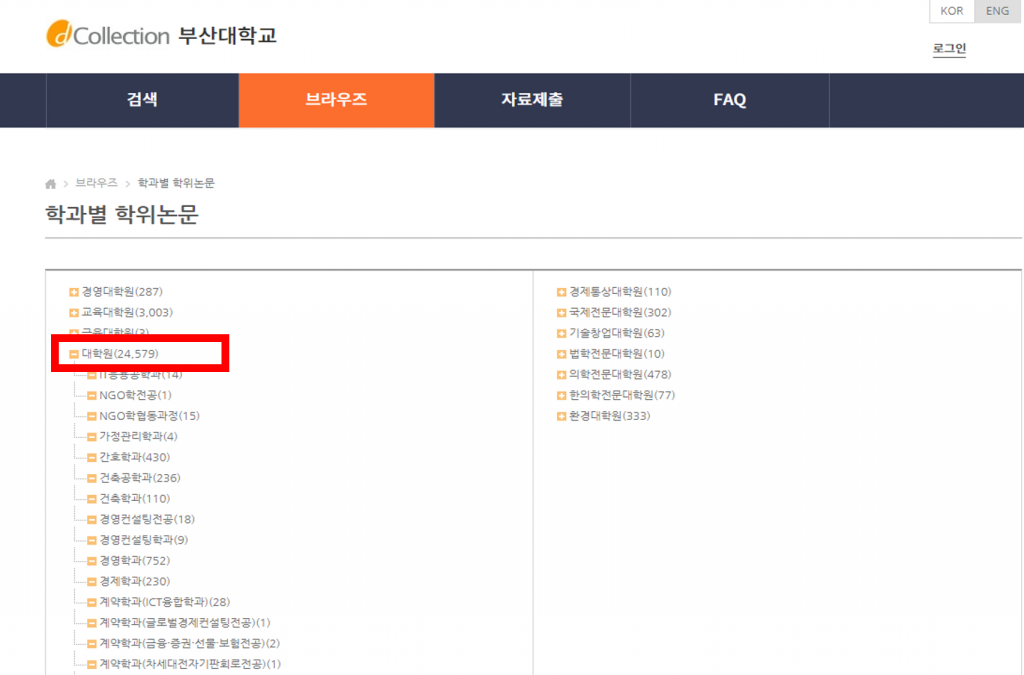The height and width of the screenshot is (675, 1024).
Task: Switch language to KOR
Action: click(x=951, y=11)
